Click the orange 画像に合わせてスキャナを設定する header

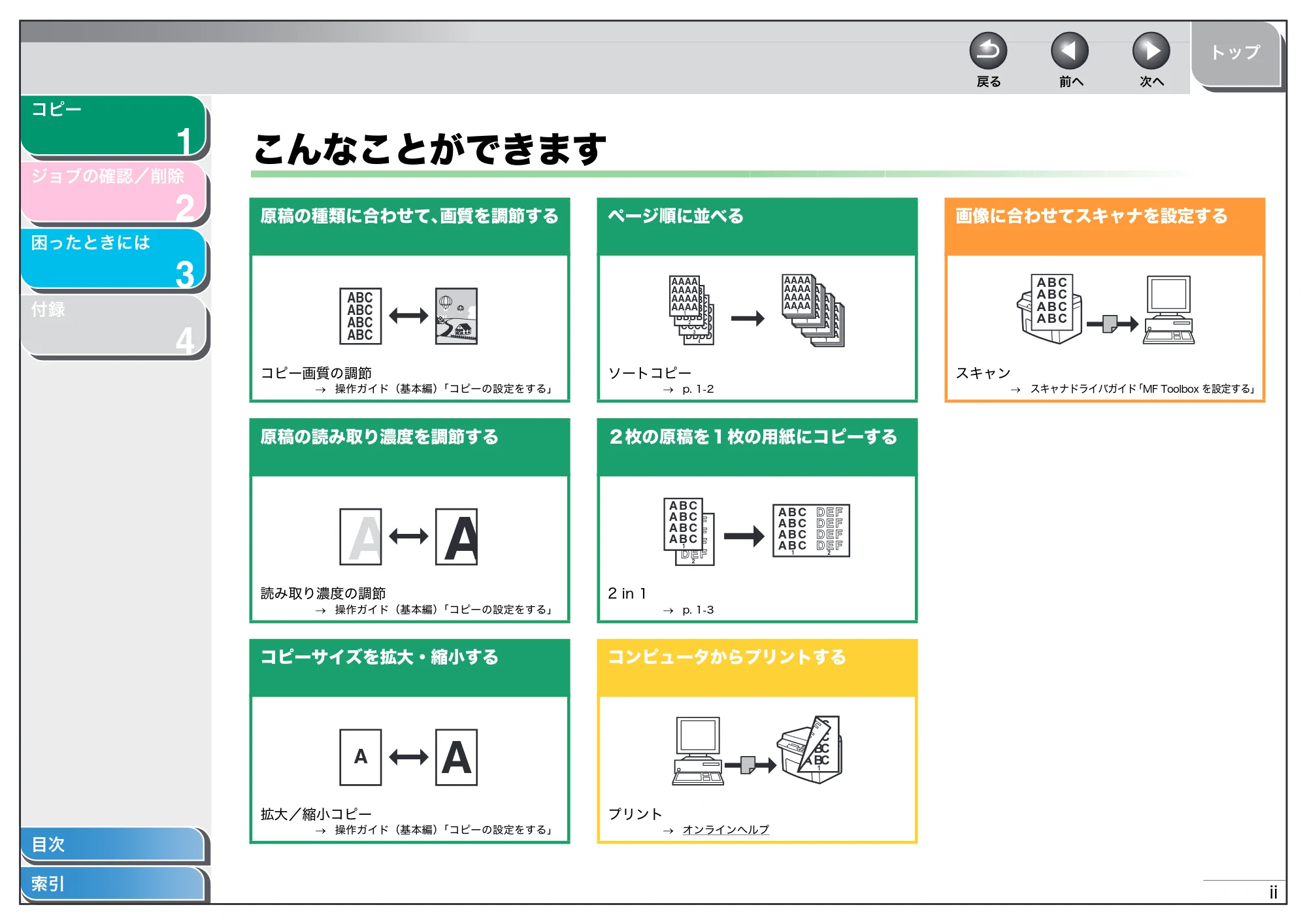pos(1105,226)
